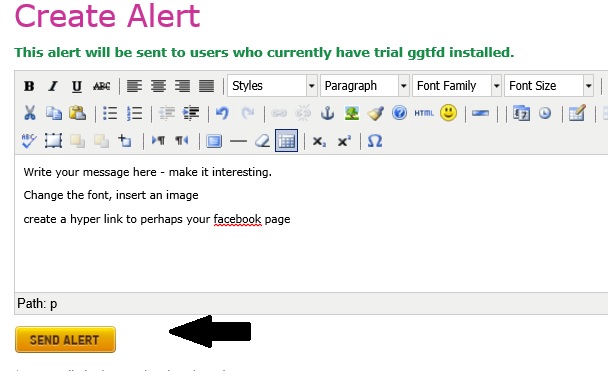Screen dimensions: 608x371
Task: Click the misspelled word facebook
Action: pyautogui.click(x=237, y=219)
